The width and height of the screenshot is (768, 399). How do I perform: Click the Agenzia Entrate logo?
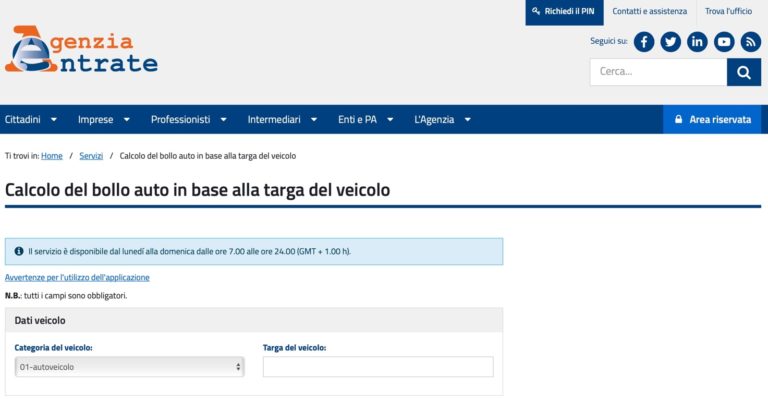81,49
